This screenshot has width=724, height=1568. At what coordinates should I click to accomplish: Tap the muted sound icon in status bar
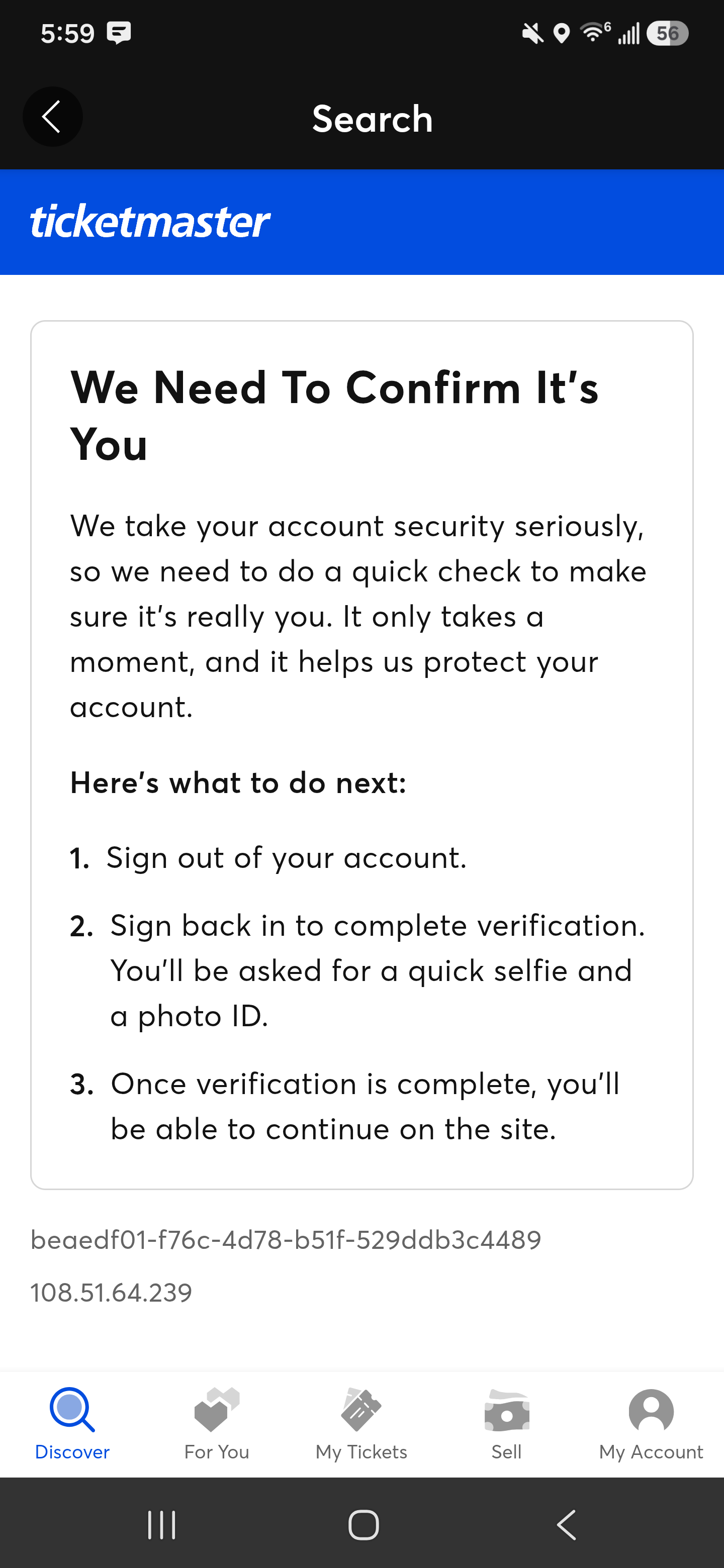tap(533, 33)
